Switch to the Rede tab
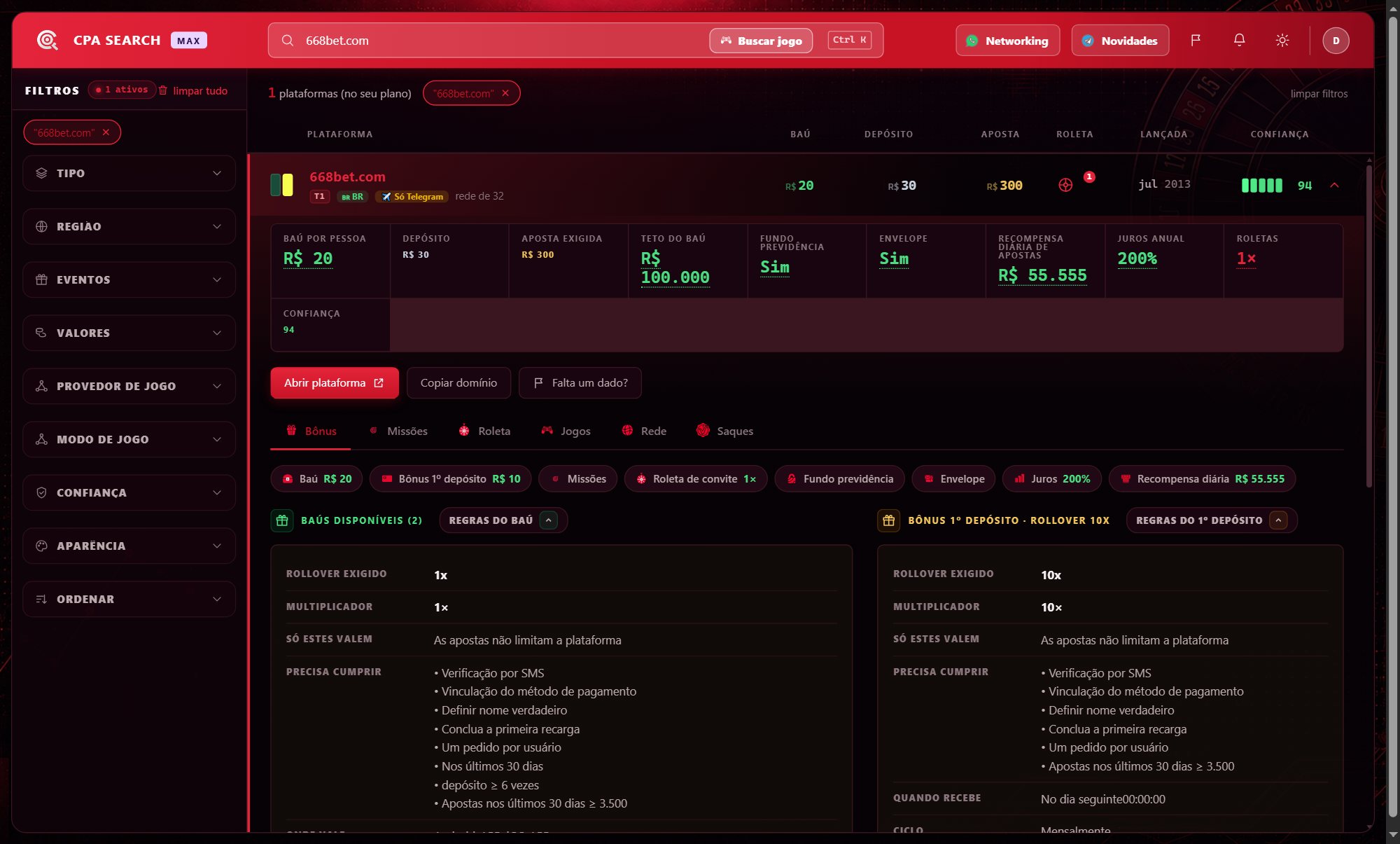Screen dimensions: 1400x844 644,431
